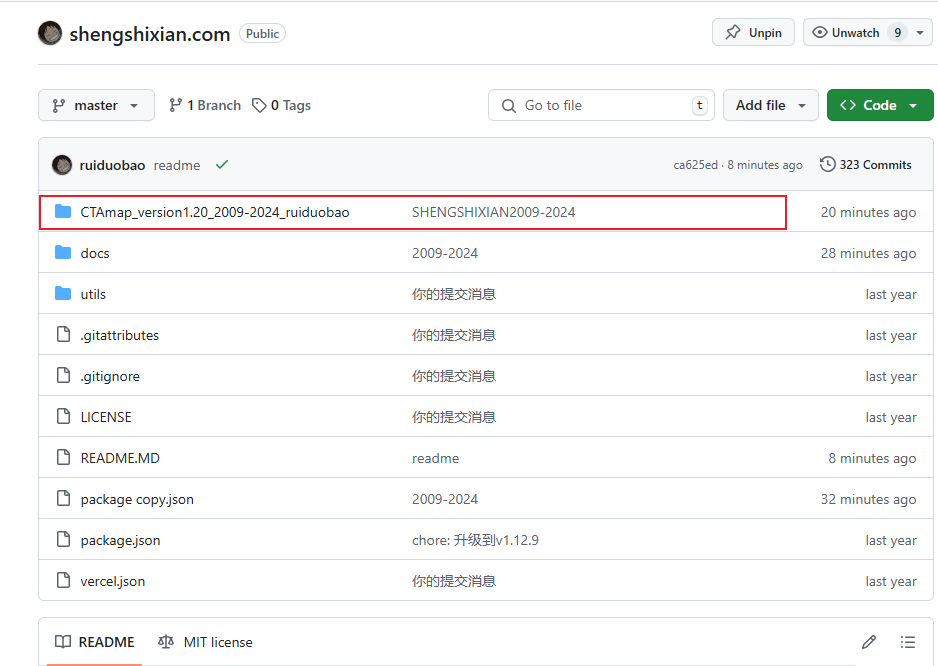Screen dimensions: 938x666
Task: Click the 32 minutes ago timestamp
Action: (x=869, y=499)
